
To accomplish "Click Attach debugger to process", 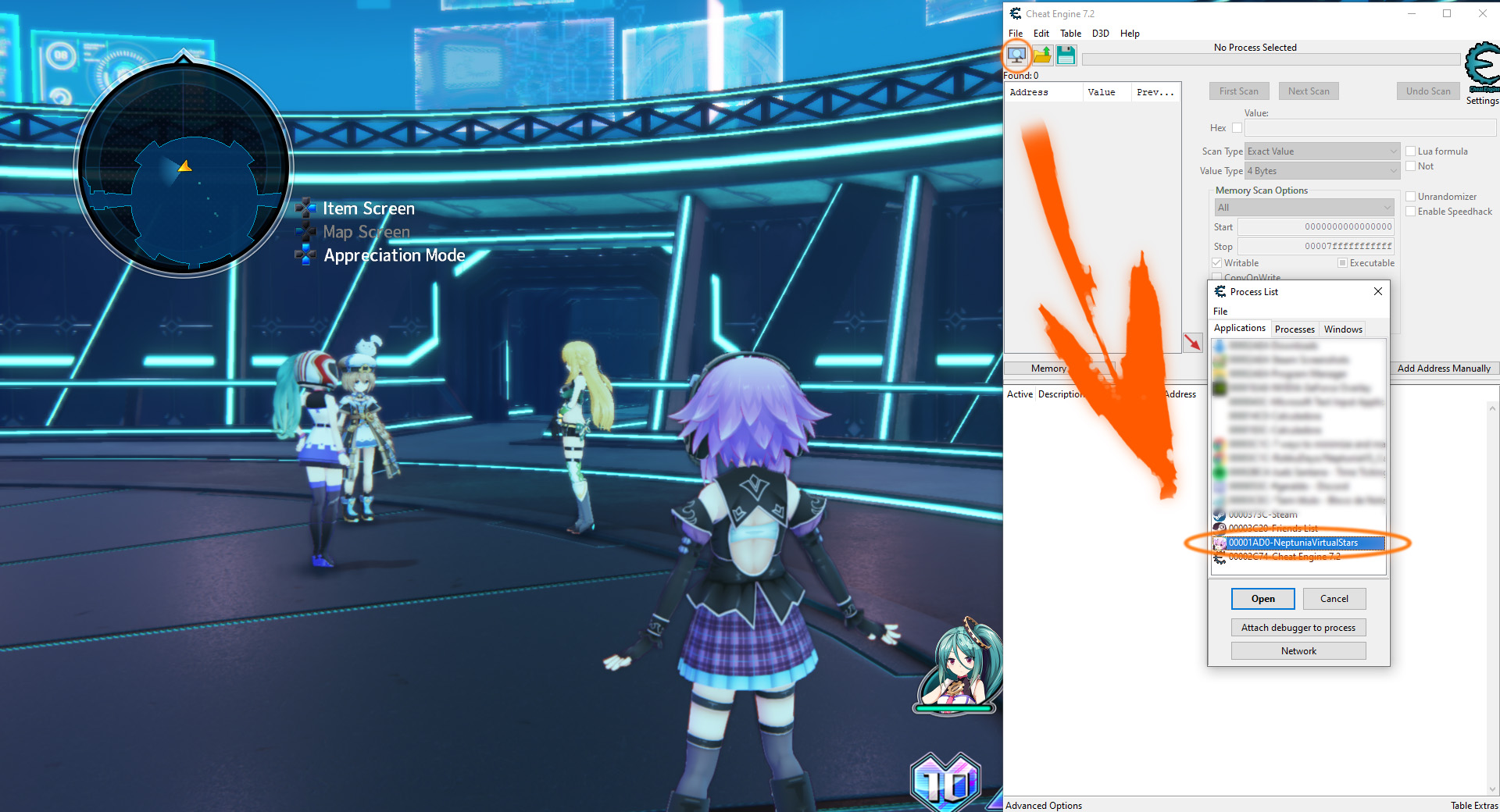I will [x=1298, y=628].
